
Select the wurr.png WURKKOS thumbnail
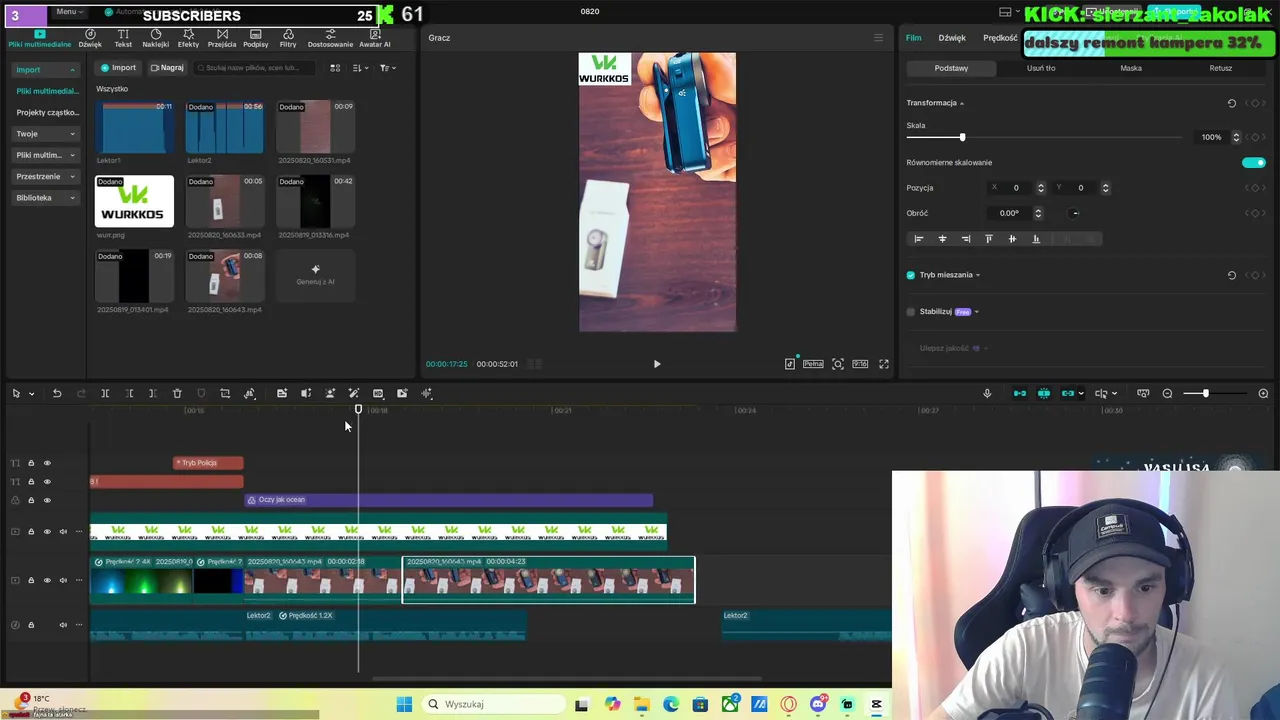pyautogui.click(x=134, y=201)
